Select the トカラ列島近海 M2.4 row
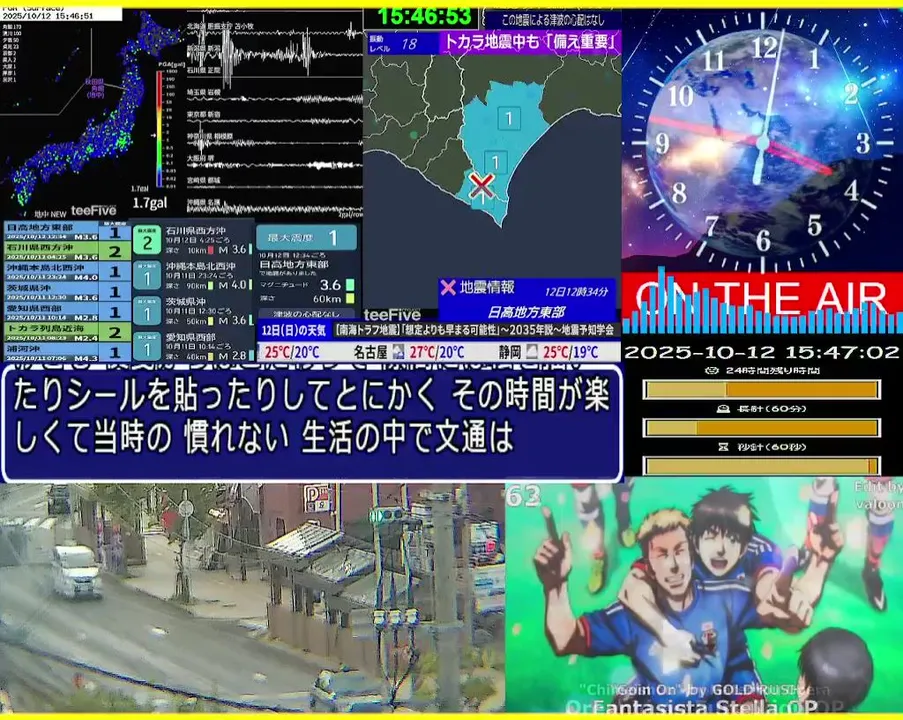The width and height of the screenshot is (903, 720). coord(67,332)
